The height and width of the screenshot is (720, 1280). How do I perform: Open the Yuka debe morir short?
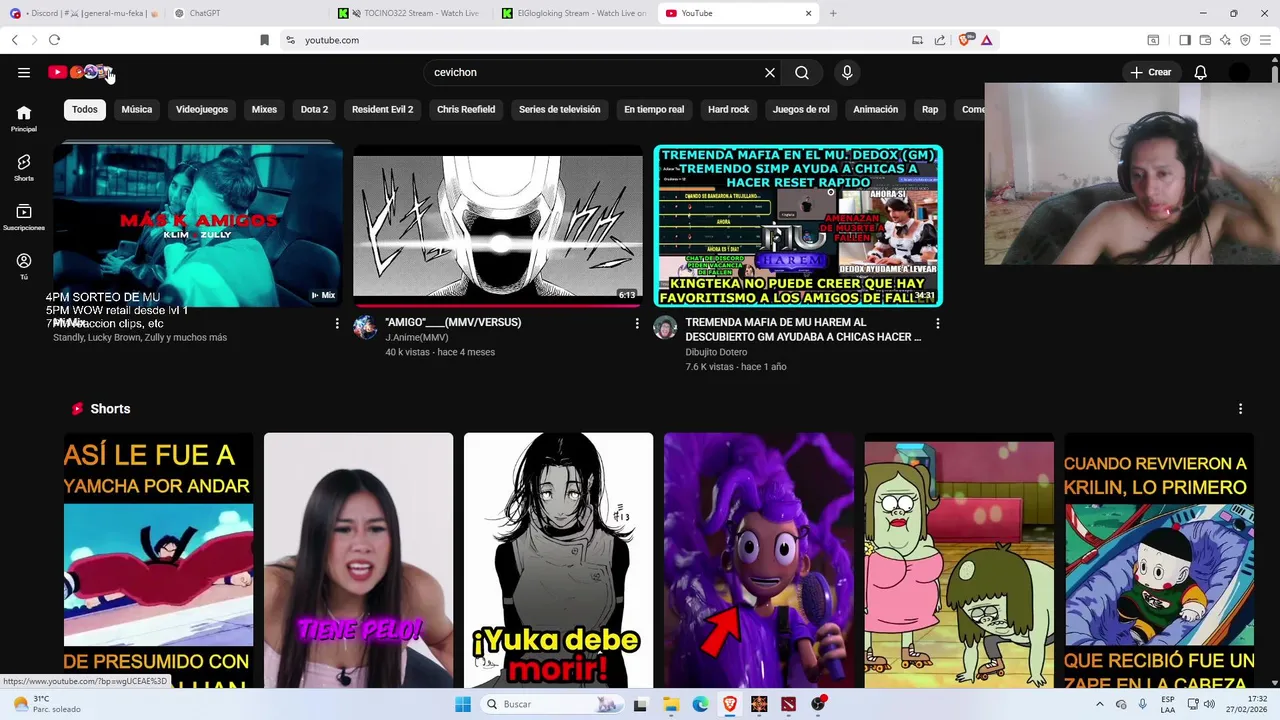558,560
